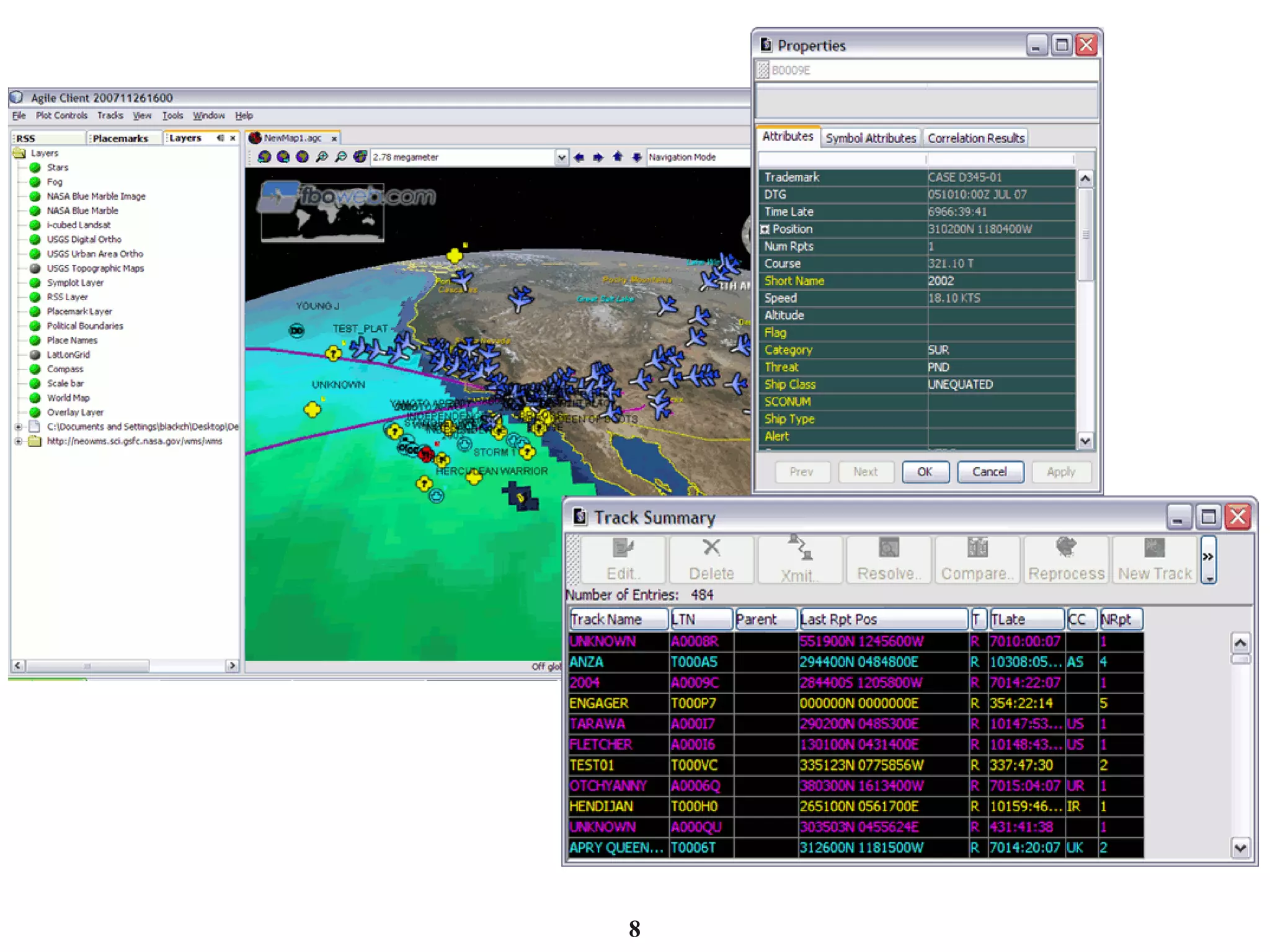Close the Layers panel with x icon
This screenshot has height=952, width=1270.
233,138
